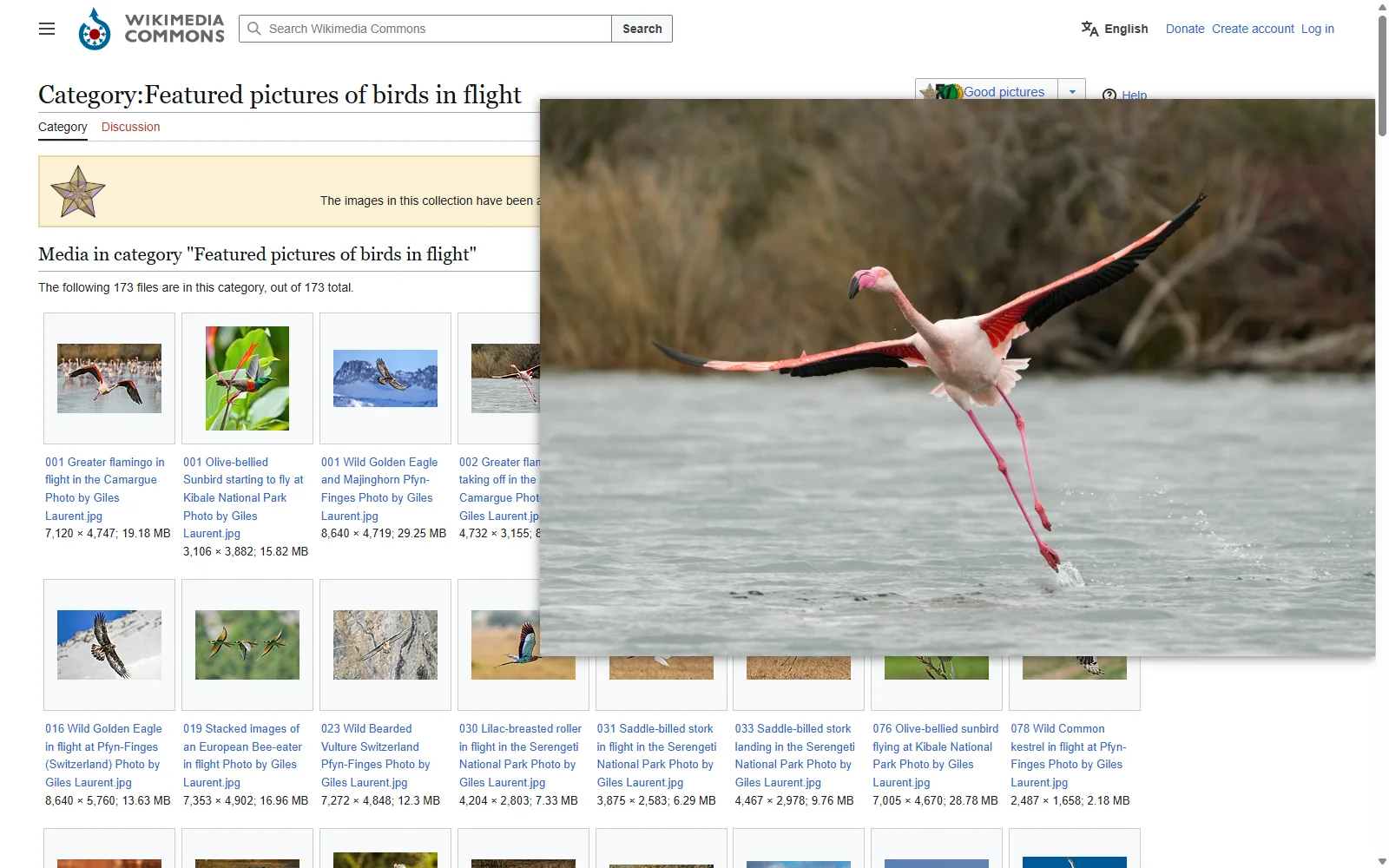Image resolution: width=1389 pixels, height=868 pixels.
Task: Click the '3,106 × 3,882; 15.82 MB' text
Action: click(x=246, y=551)
